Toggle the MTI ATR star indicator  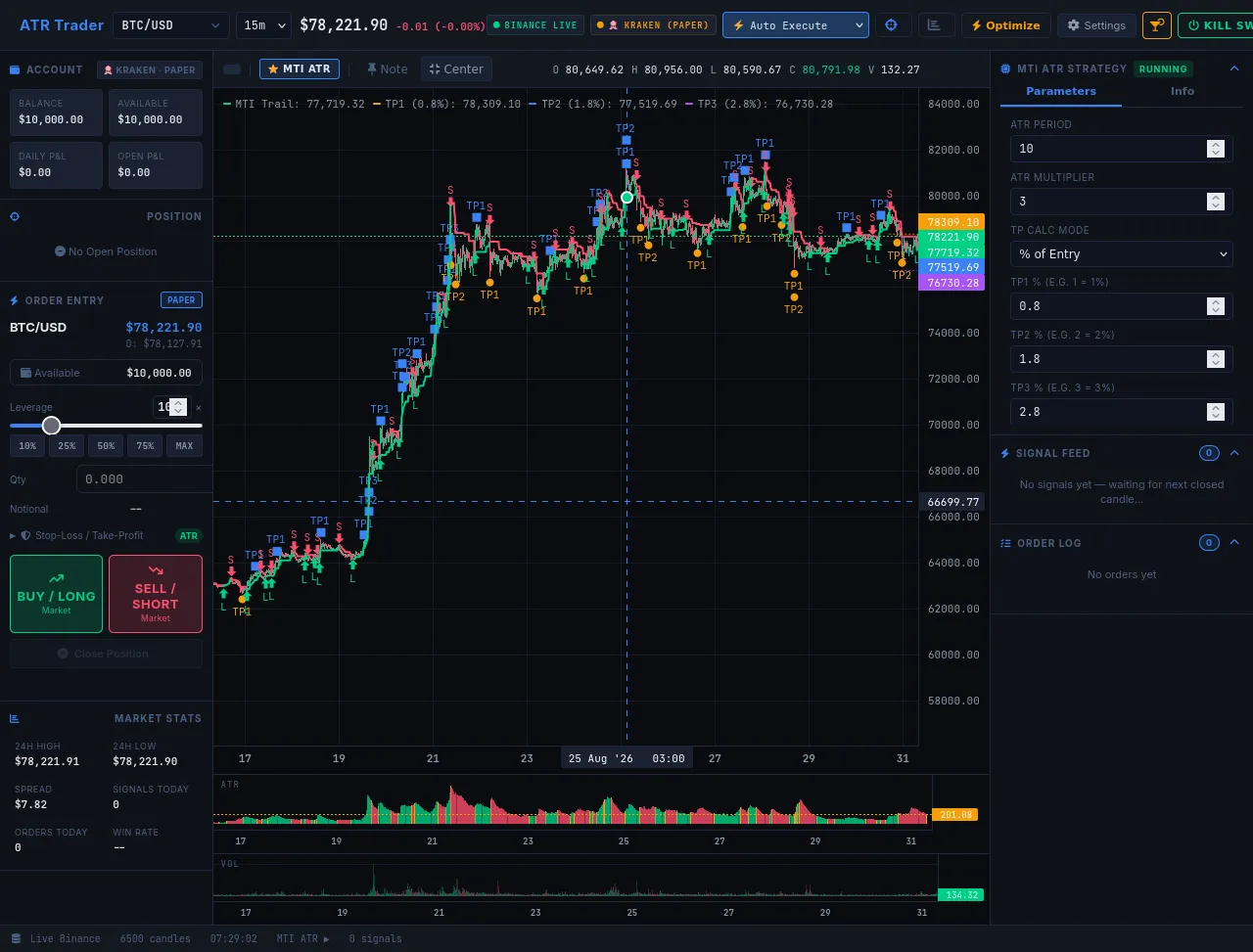300,68
